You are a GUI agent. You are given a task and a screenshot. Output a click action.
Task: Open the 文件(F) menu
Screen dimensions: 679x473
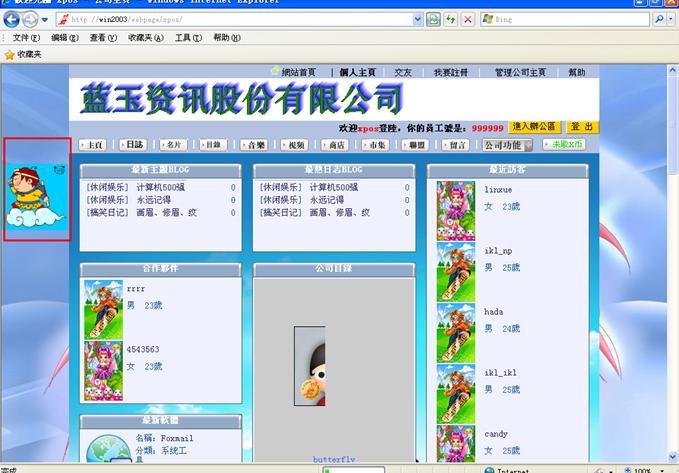tap(25, 38)
